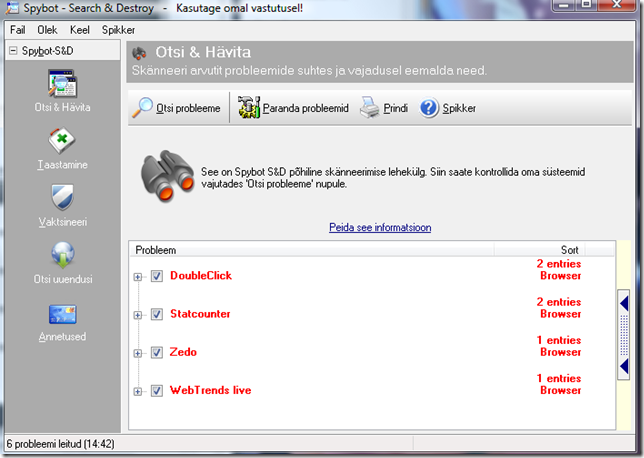Click the '1 entries Browser' text for Zedo

[x=559, y=346]
